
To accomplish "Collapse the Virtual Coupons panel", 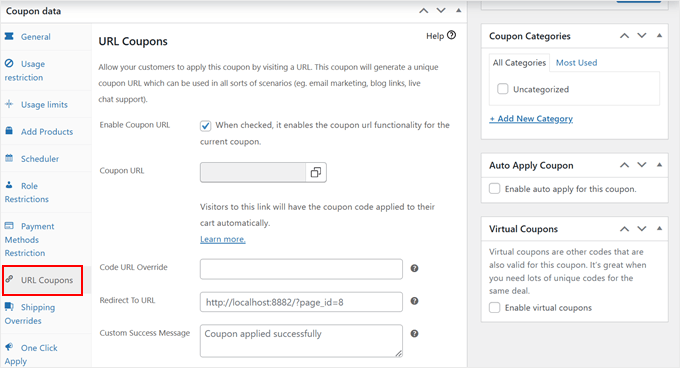I will click(x=659, y=228).
